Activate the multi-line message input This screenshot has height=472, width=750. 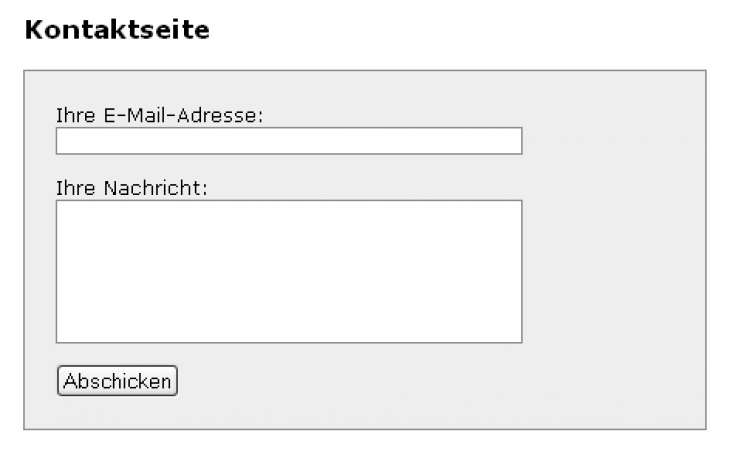pos(288,271)
